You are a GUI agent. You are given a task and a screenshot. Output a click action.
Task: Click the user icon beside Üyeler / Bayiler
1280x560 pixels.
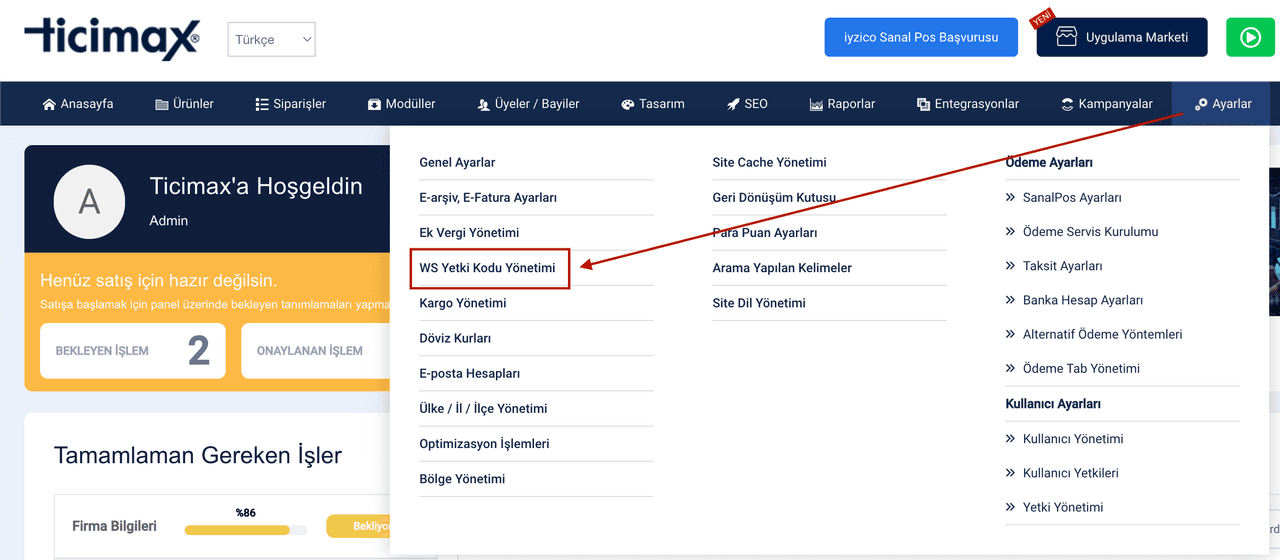(484, 104)
